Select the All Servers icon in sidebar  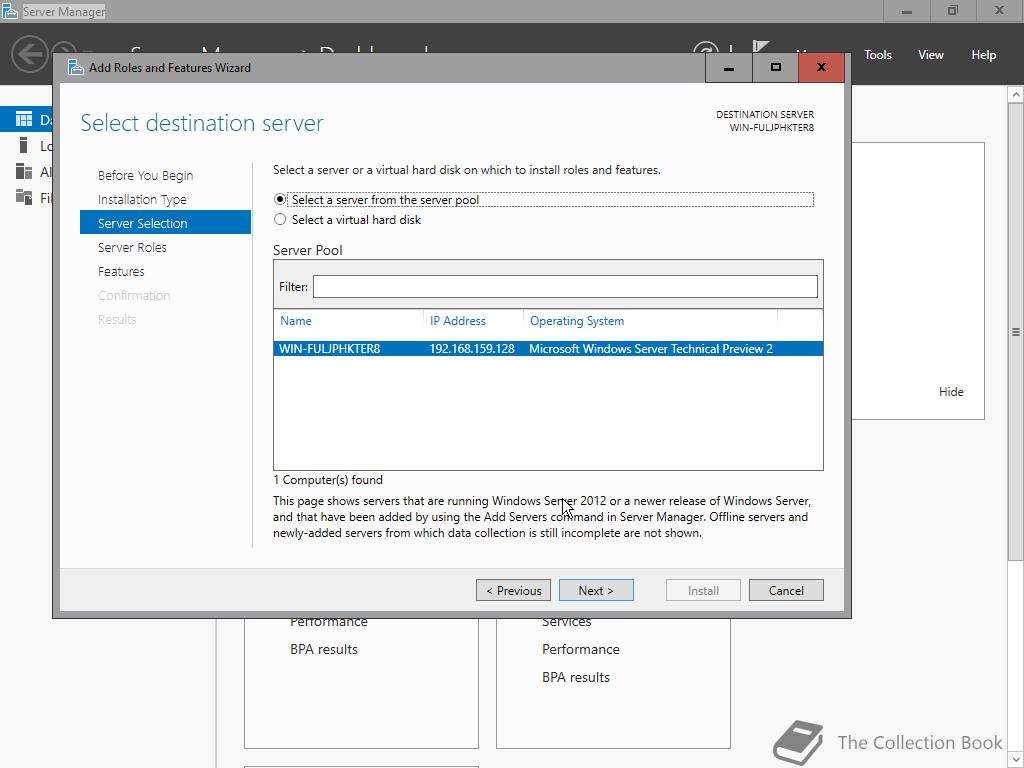pos(24,171)
